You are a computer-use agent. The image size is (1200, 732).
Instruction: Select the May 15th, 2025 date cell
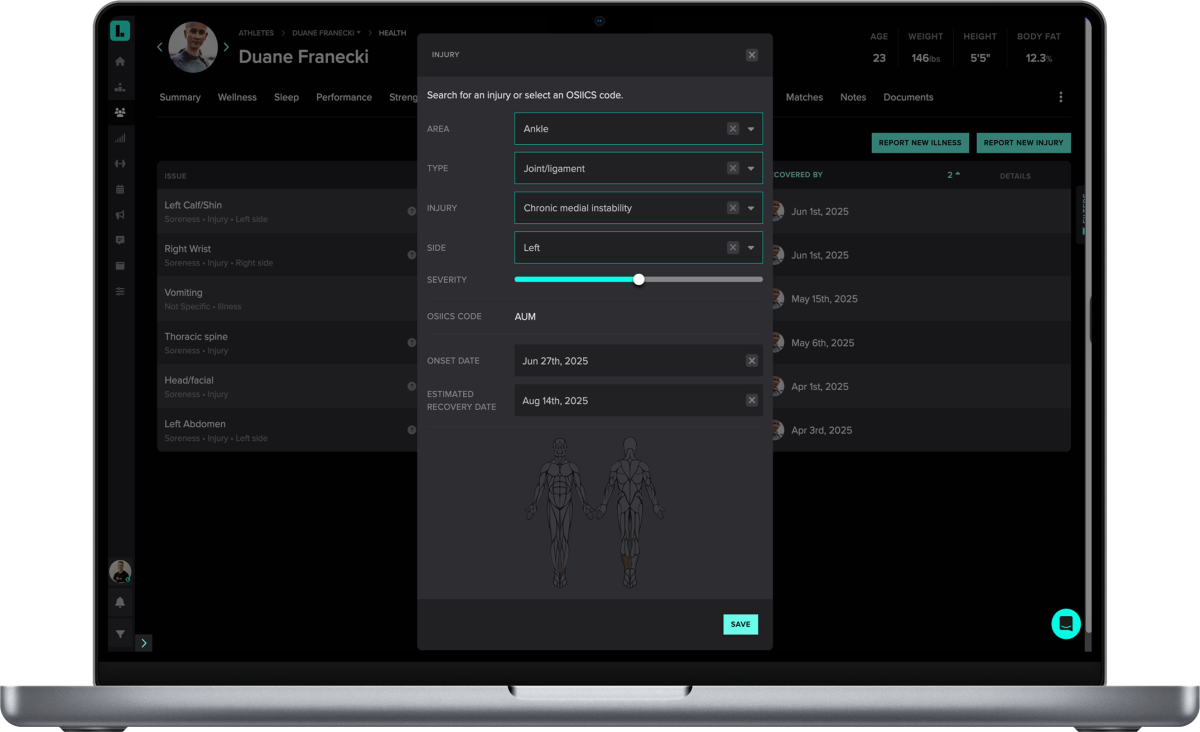tap(824, 299)
